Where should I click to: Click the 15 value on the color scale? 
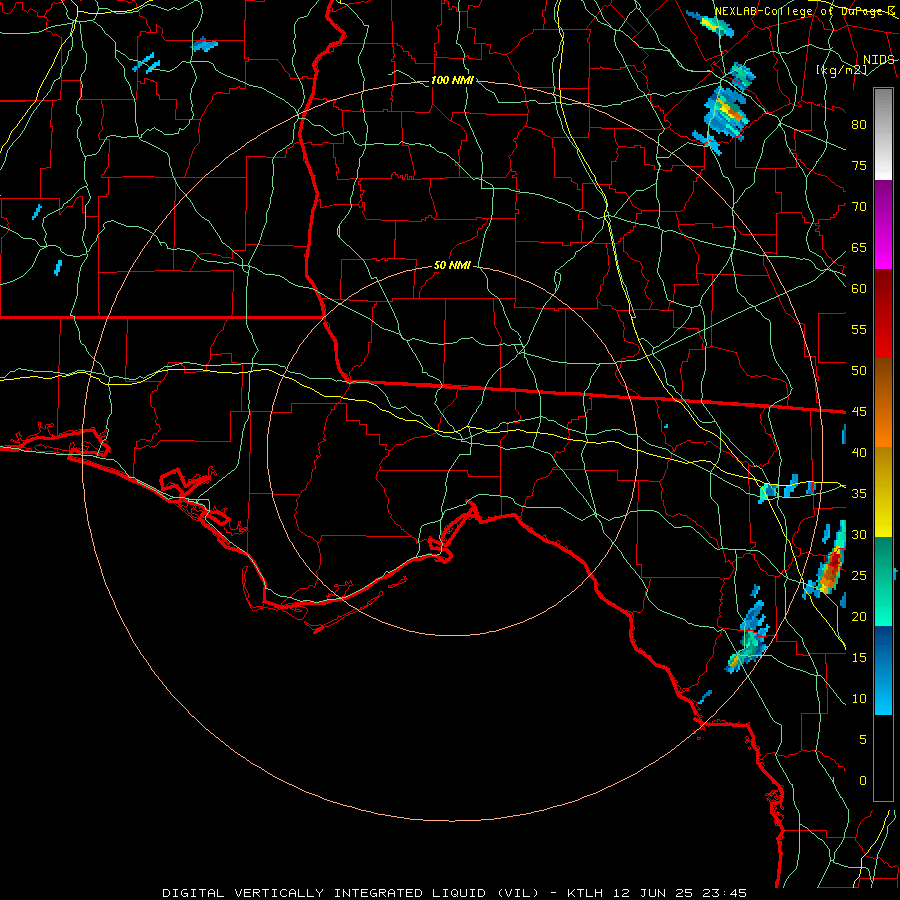click(x=859, y=657)
